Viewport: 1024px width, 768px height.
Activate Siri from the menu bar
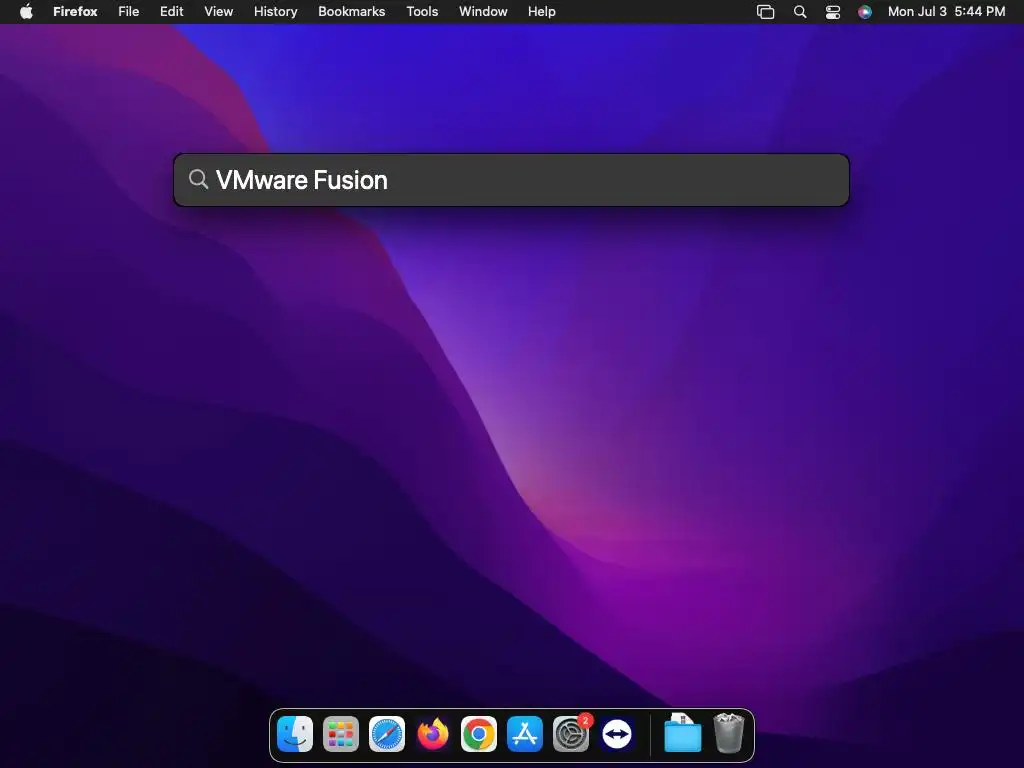click(865, 12)
